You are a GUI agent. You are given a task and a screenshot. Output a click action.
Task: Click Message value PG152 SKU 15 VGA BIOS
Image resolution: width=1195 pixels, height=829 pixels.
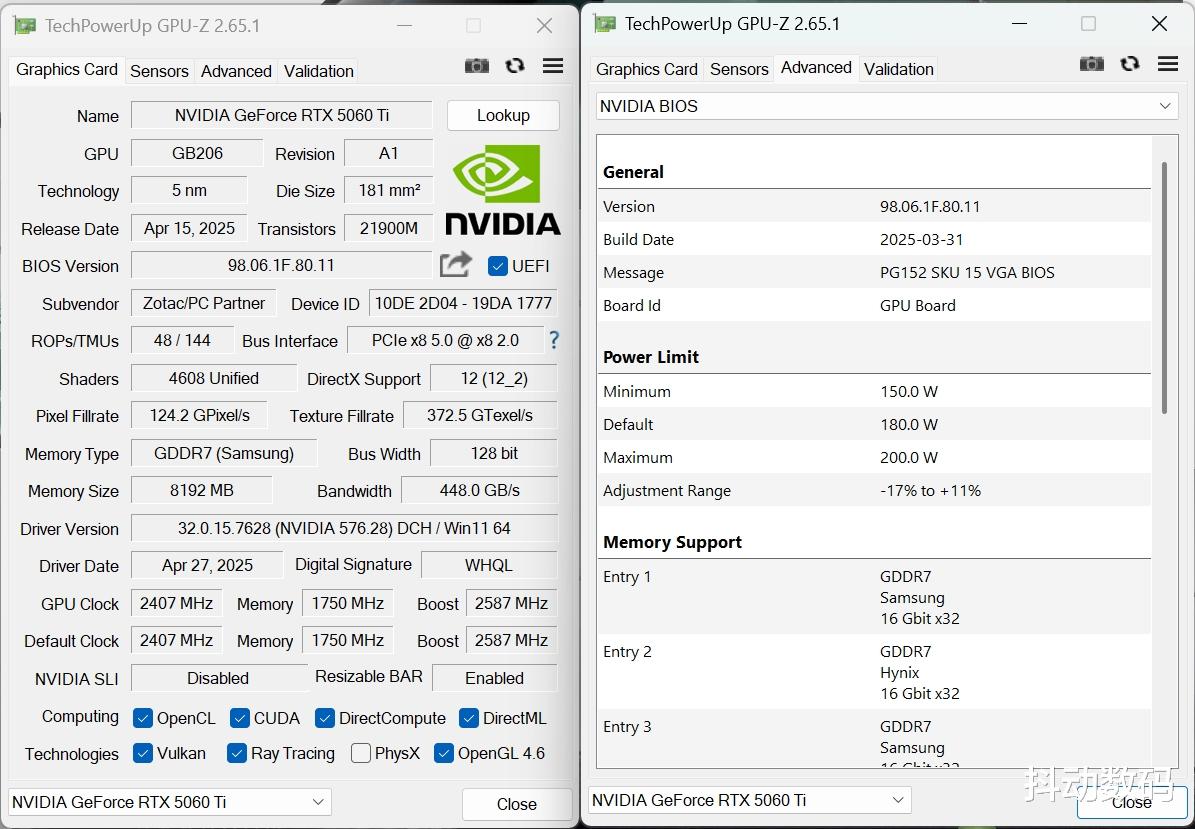(x=967, y=272)
